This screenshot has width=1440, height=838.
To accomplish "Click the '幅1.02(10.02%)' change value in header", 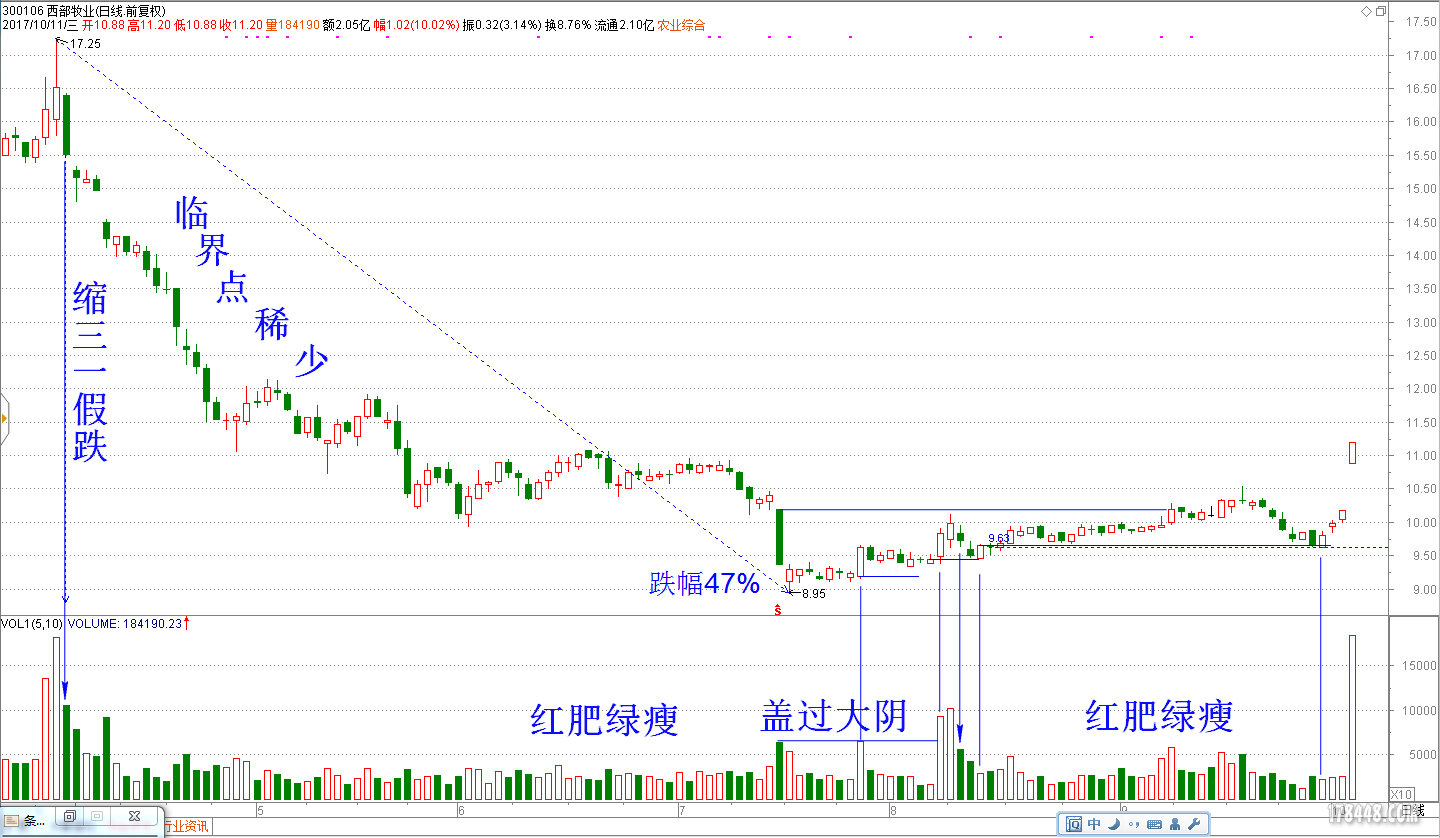I will [415, 24].
